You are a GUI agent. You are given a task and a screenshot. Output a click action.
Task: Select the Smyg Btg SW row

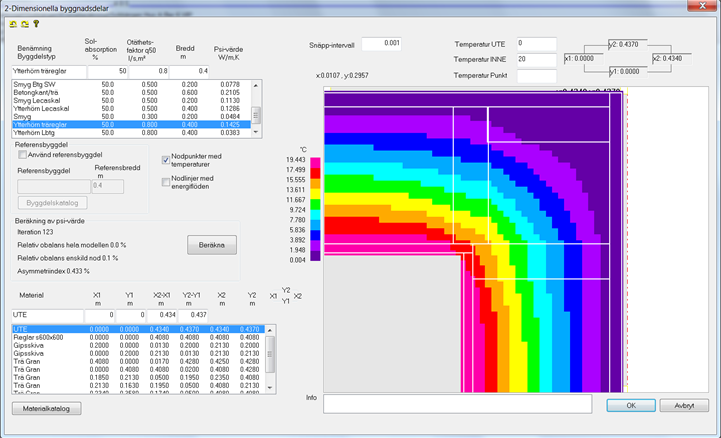click(x=132, y=85)
